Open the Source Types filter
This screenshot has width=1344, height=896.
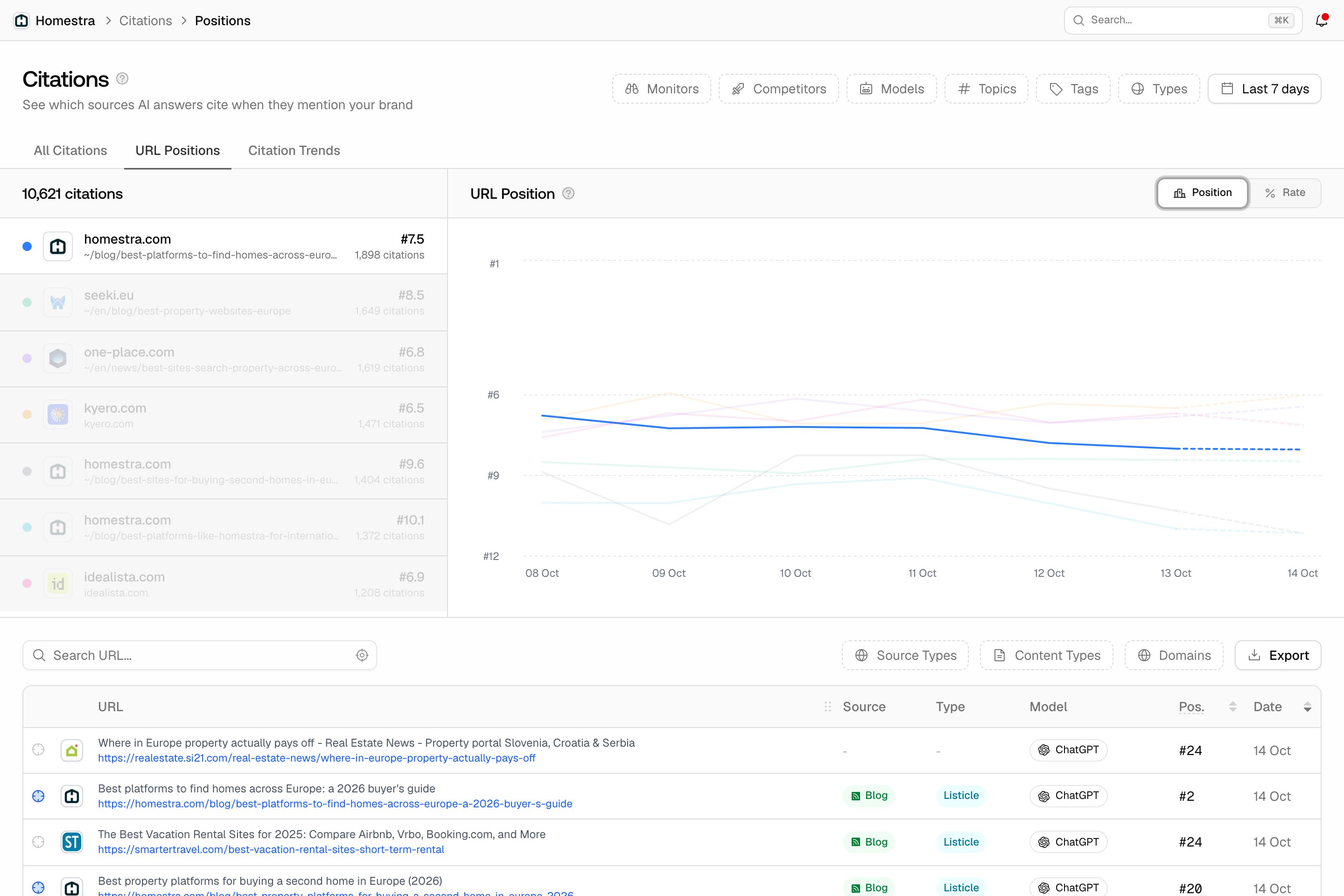[905, 655]
